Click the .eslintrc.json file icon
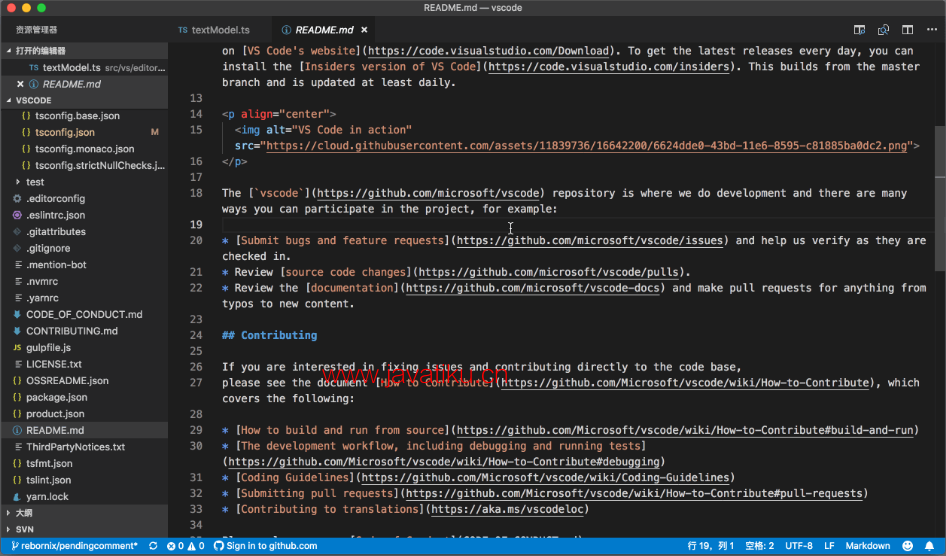 [x=17, y=215]
